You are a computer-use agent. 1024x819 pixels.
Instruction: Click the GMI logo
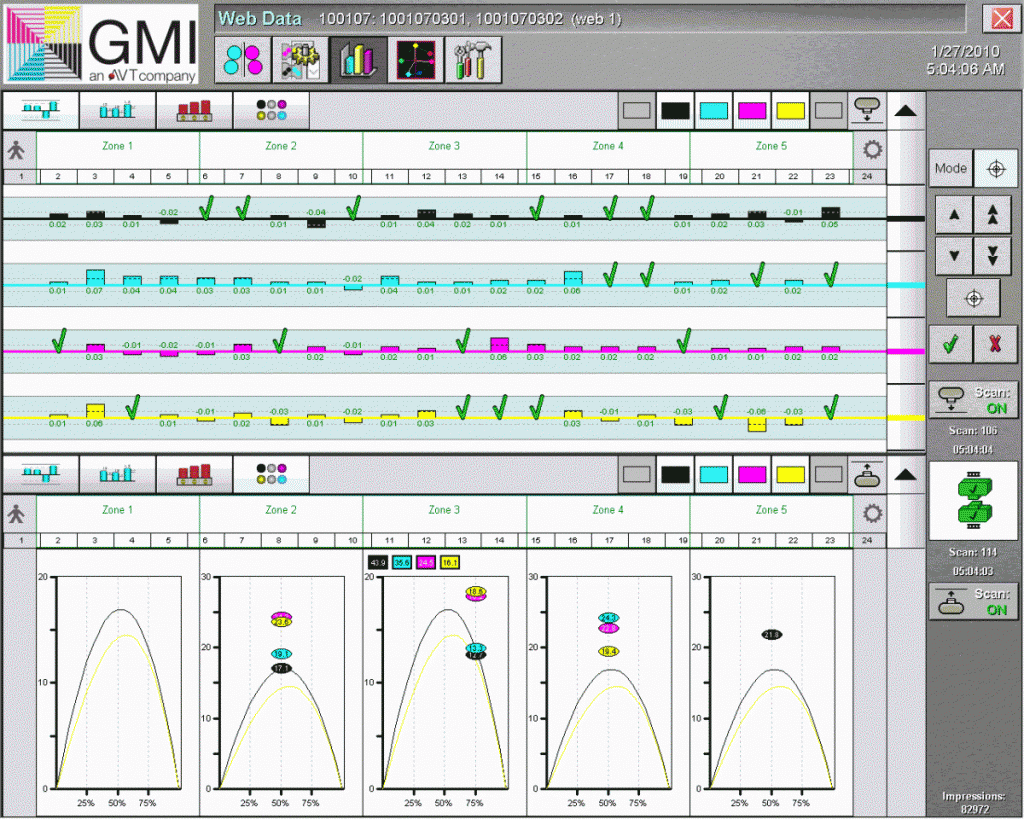pyautogui.click(x=102, y=44)
